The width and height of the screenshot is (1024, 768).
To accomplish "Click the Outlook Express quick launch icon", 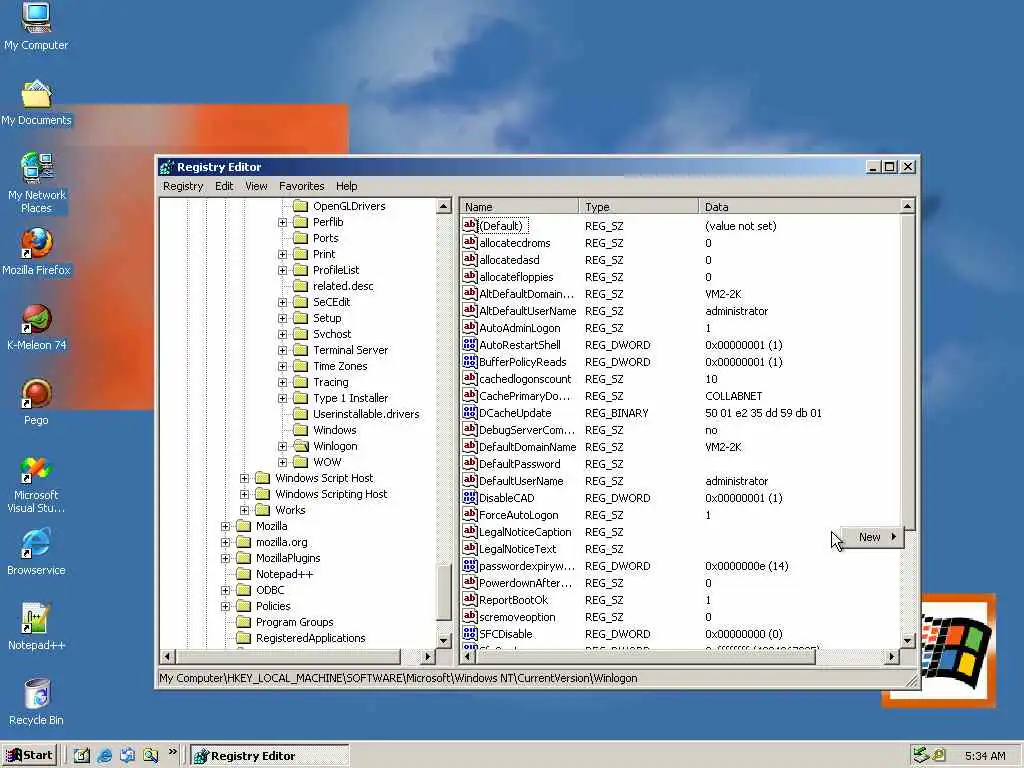I will (127, 756).
